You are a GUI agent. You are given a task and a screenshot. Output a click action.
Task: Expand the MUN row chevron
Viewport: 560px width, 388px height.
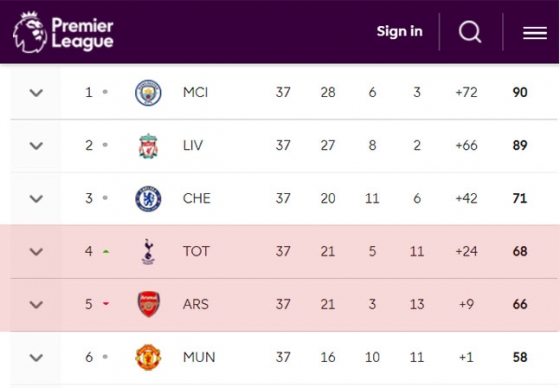point(36,357)
